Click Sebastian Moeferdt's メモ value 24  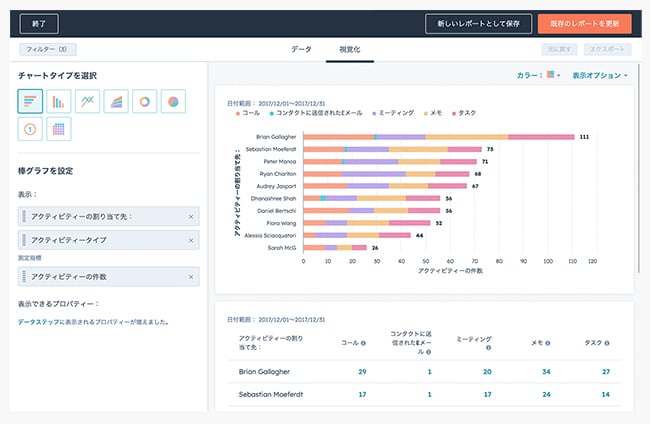546,395
